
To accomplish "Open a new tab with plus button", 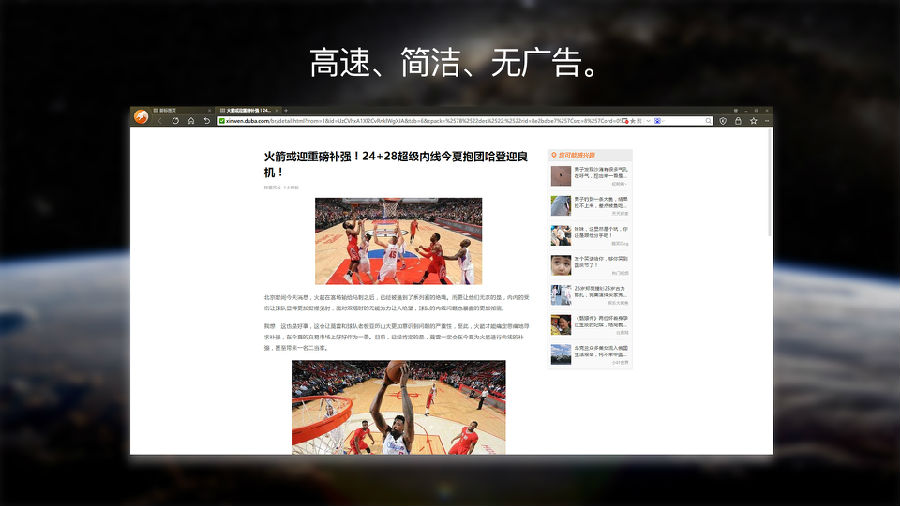I will 286,111.
